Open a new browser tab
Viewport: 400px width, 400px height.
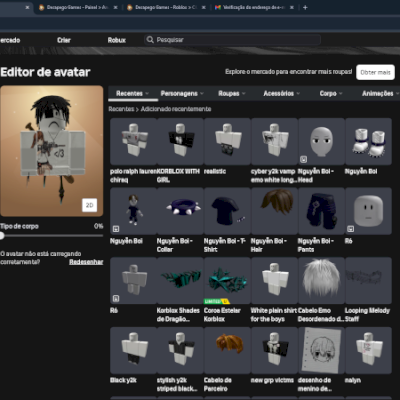tap(305, 7)
